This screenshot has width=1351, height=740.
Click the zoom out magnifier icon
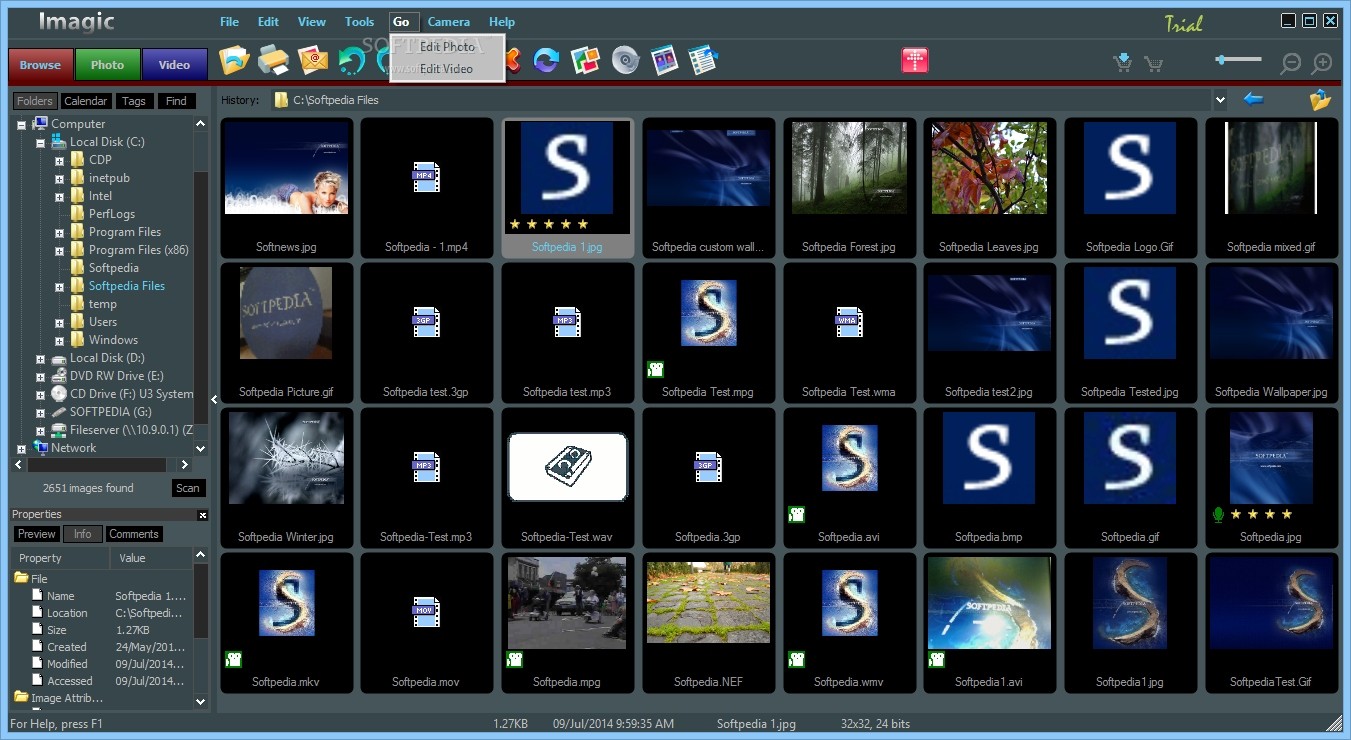pyautogui.click(x=1291, y=63)
